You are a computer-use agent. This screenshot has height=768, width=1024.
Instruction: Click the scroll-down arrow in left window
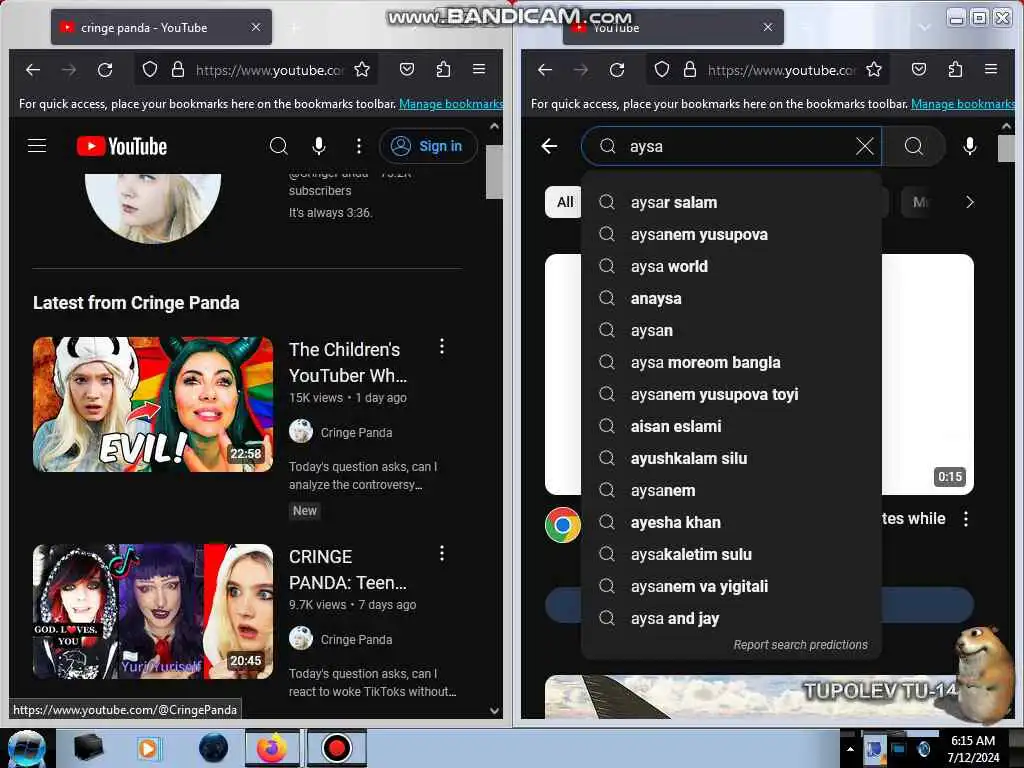click(494, 711)
